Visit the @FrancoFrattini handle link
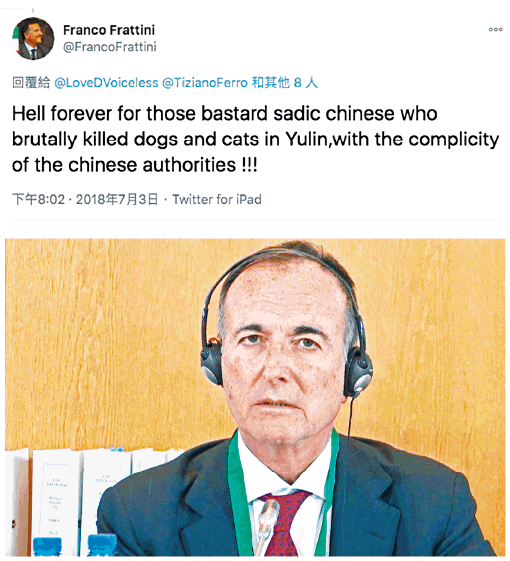Viewport: 510px width, 561px height. tap(110, 47)
